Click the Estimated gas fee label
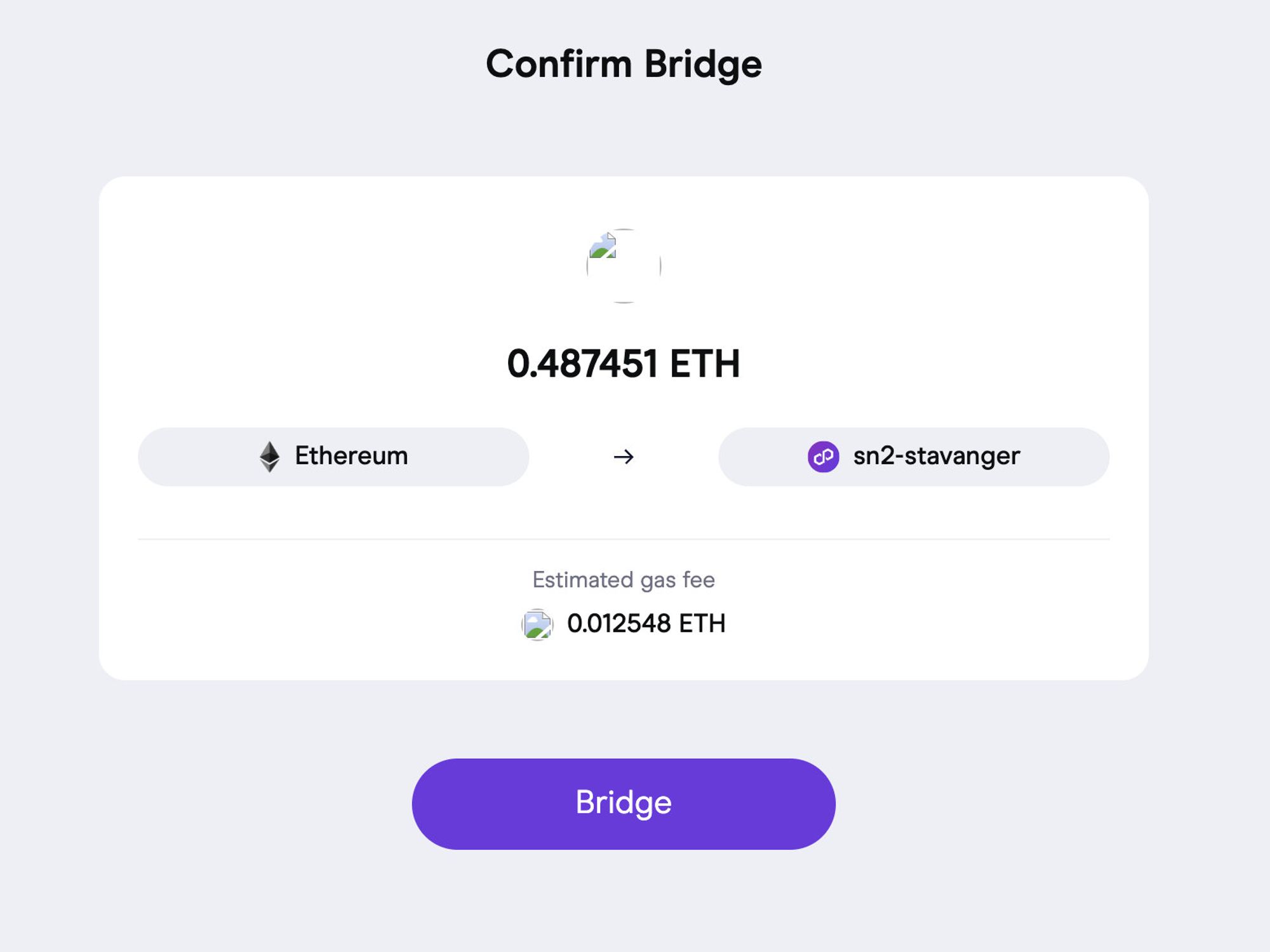This screenshot has width=1270, height=952. tap(624, 580)
